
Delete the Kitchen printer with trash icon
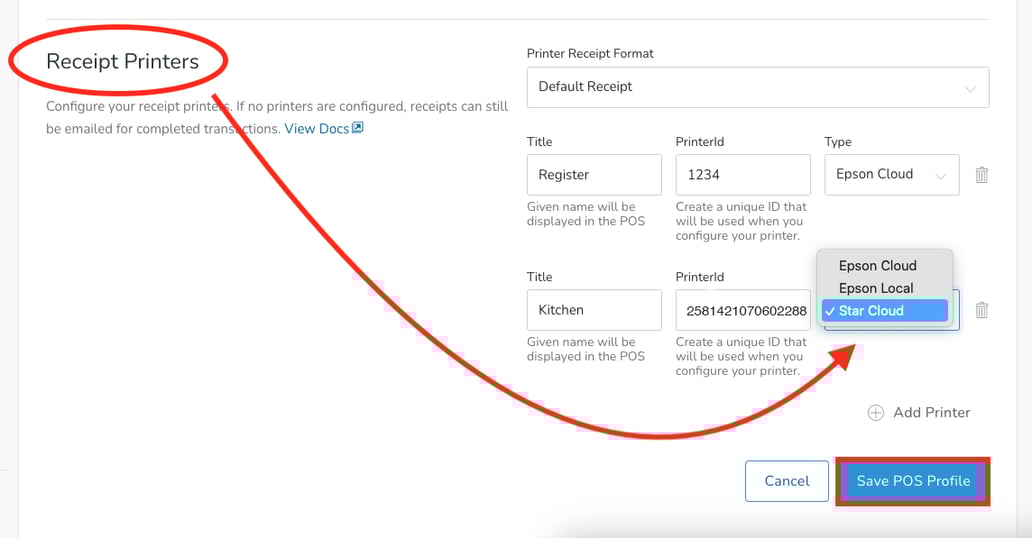click(981, 310)
